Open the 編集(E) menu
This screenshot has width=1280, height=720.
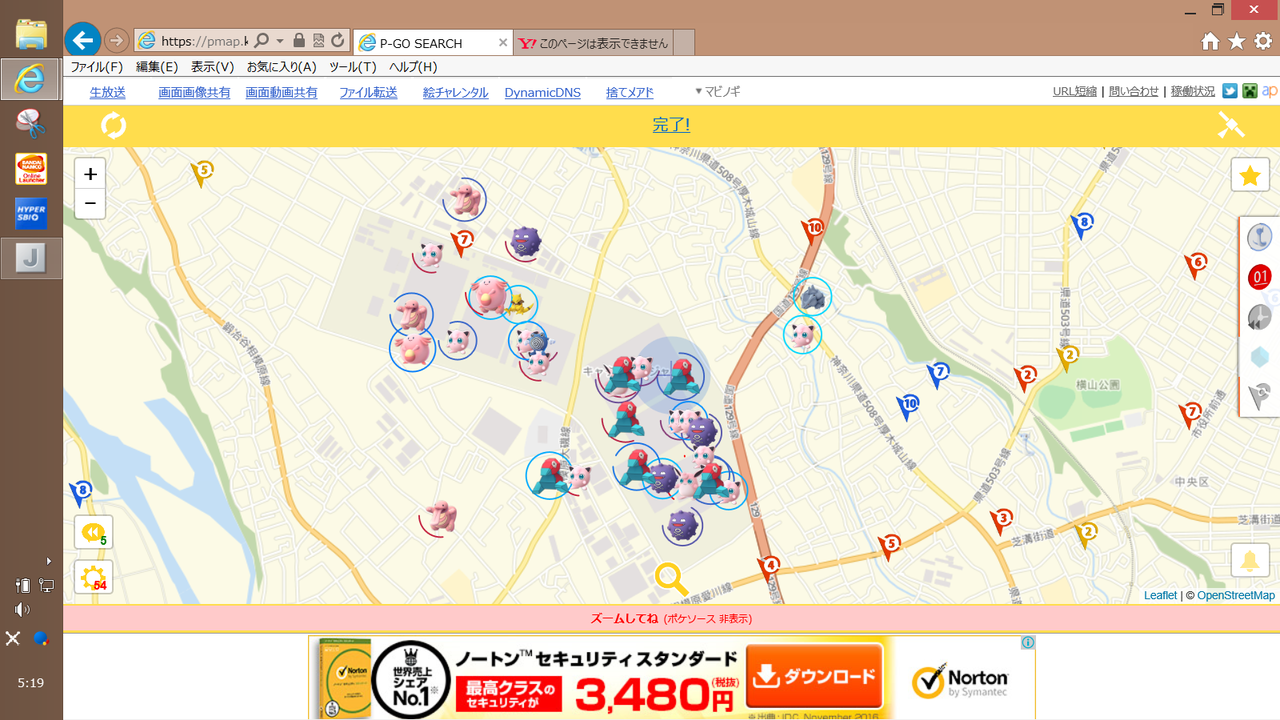157,67
